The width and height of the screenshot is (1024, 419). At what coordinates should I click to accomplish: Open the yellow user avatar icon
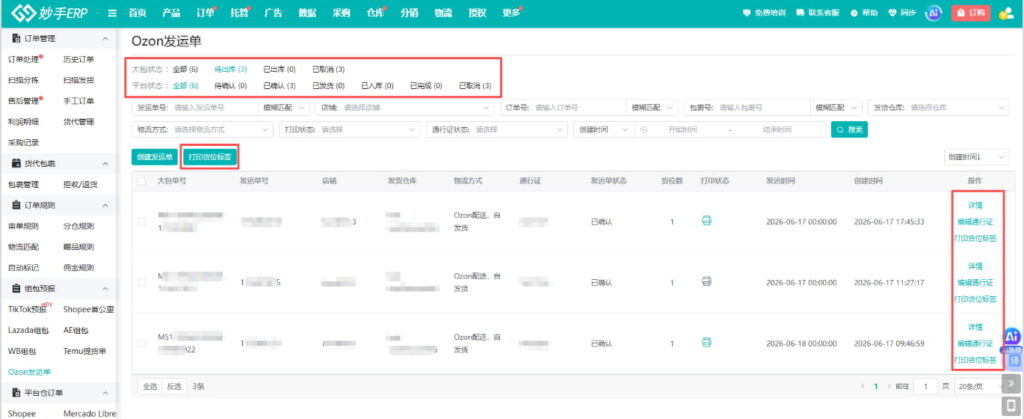[x=1006, y=13]
